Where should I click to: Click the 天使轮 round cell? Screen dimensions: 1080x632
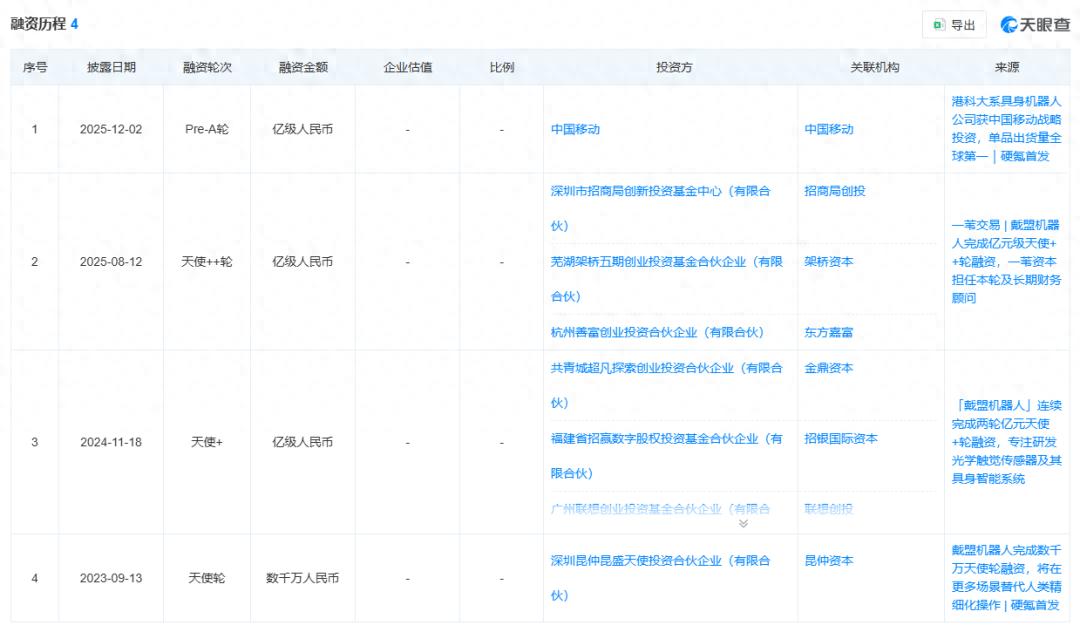pos(207,578)
